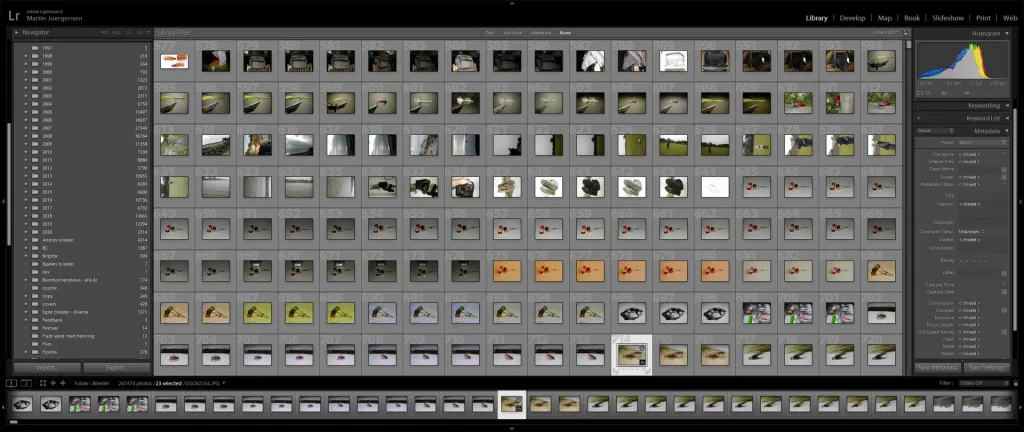This screenshot has height=432, width=1024.
Task: Switch to the Develop module
Action: (x=852, y=17)
